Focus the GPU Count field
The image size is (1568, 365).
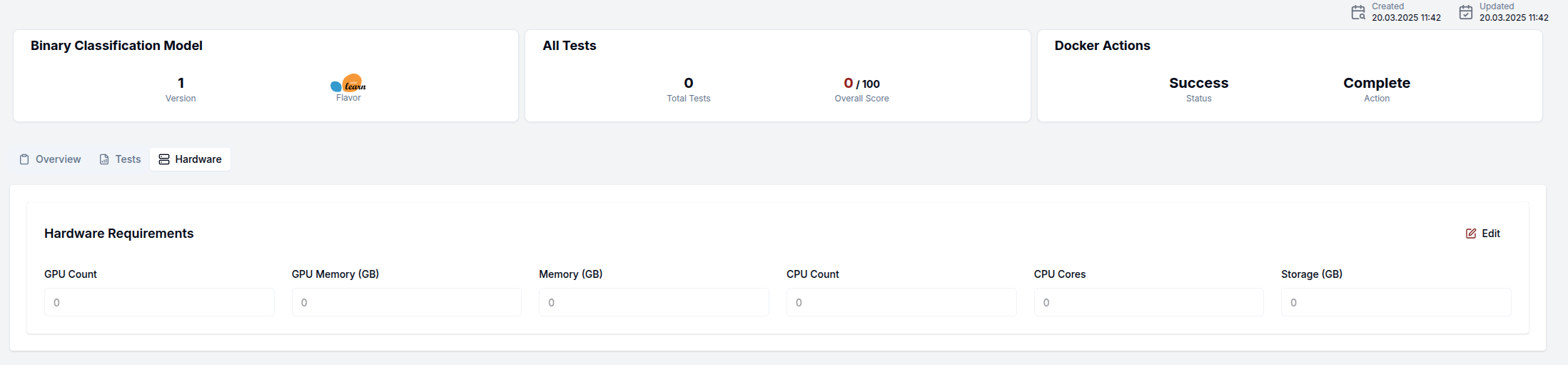click(159, 302)
